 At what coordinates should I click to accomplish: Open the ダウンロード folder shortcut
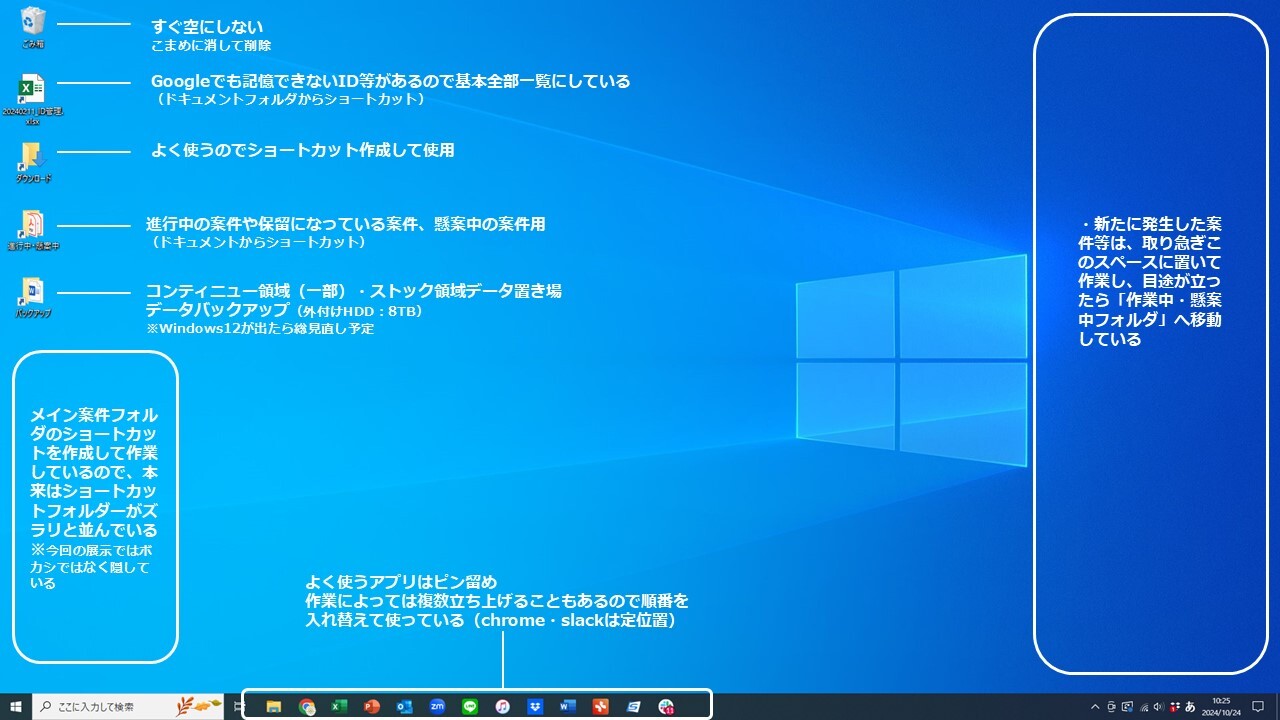click(32, 158)
